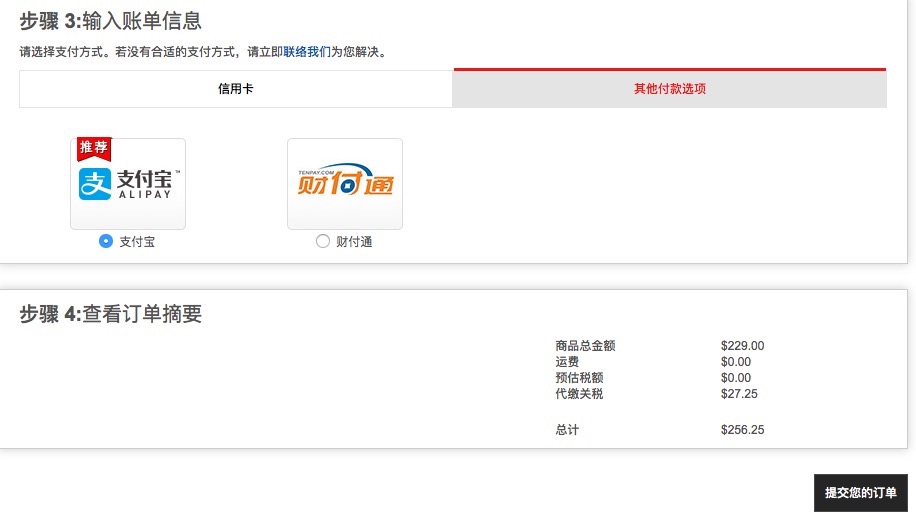This screenshot has width=916, height=523.
Task: Choose the 支付宝 radio button
Action: pyautogui.click(x=106, y=241)
